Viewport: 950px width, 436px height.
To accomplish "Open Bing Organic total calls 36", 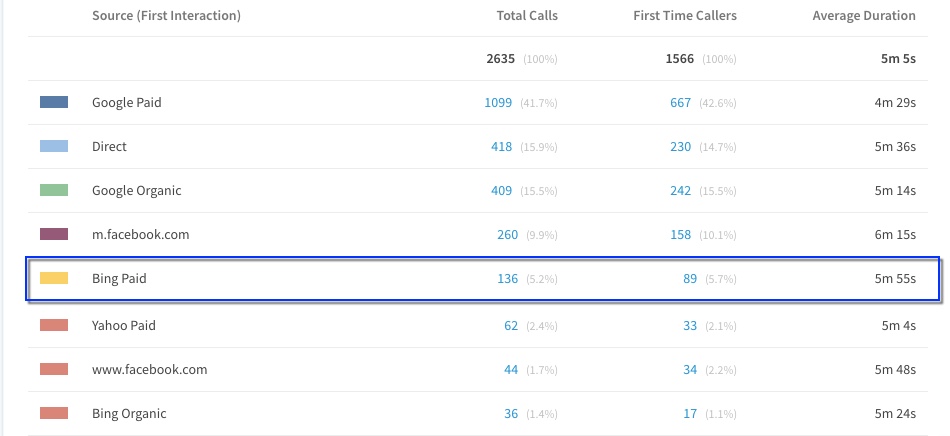I will click(511, 414).
